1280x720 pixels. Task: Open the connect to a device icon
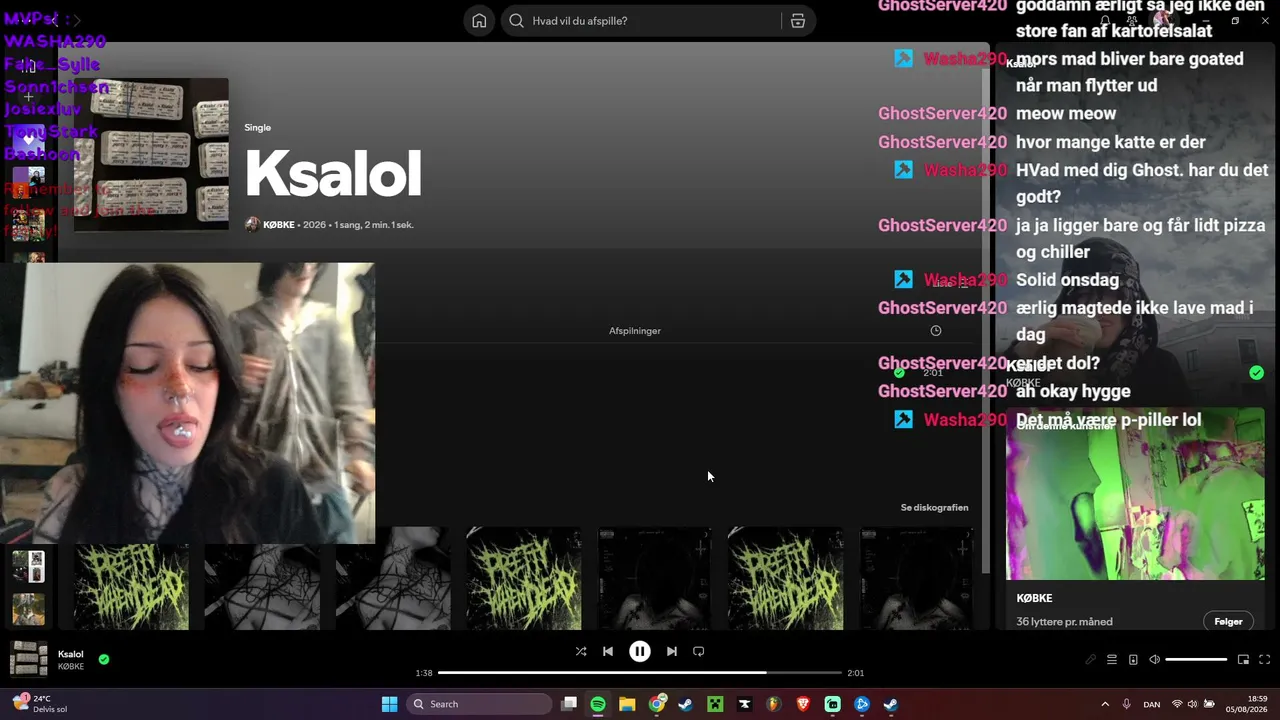tap(1133, 659)
